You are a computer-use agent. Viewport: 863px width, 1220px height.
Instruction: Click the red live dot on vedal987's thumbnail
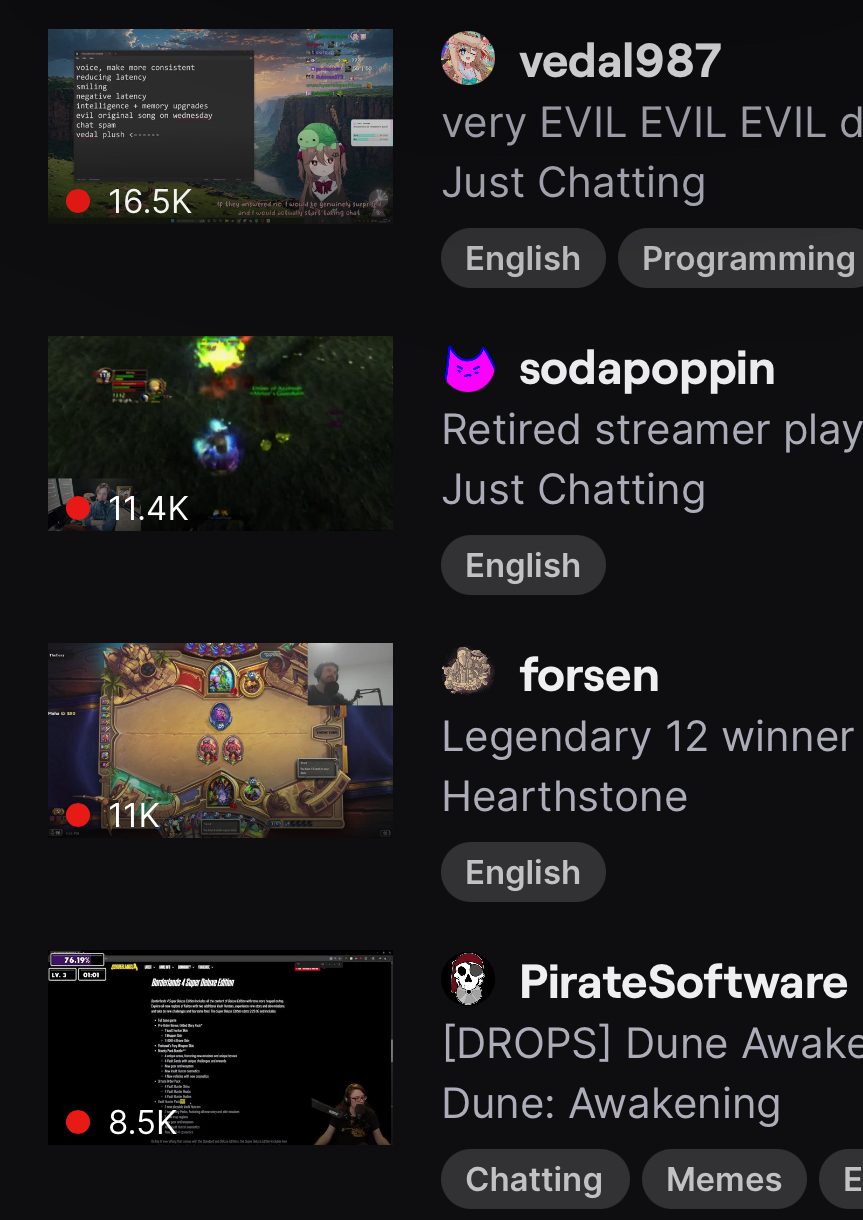78,201
